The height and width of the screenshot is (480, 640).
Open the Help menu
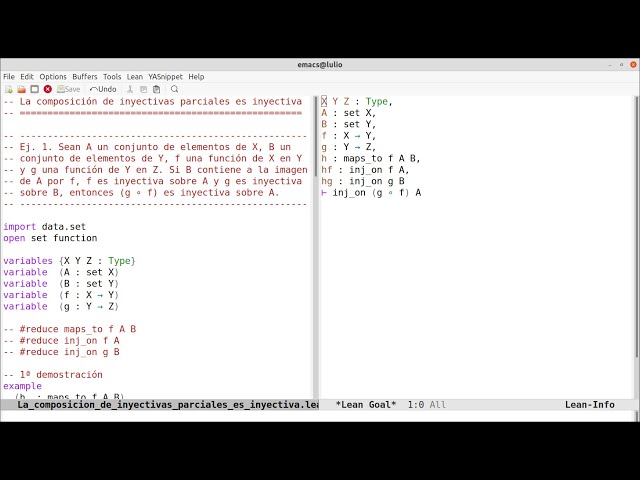click(196, 77)
